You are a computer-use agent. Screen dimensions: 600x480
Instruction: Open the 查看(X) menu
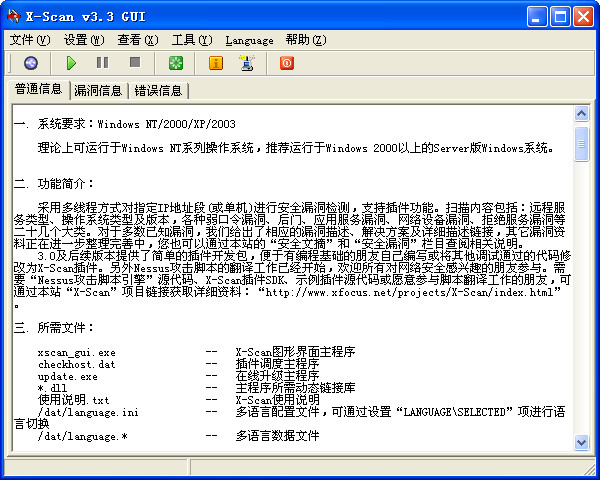pyautogui.click(x=138, y=40)
